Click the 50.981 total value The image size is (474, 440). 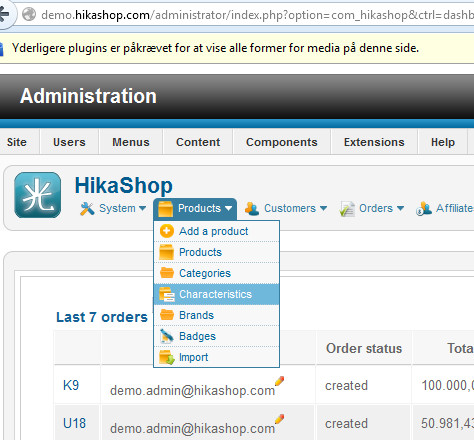point(447,423)
